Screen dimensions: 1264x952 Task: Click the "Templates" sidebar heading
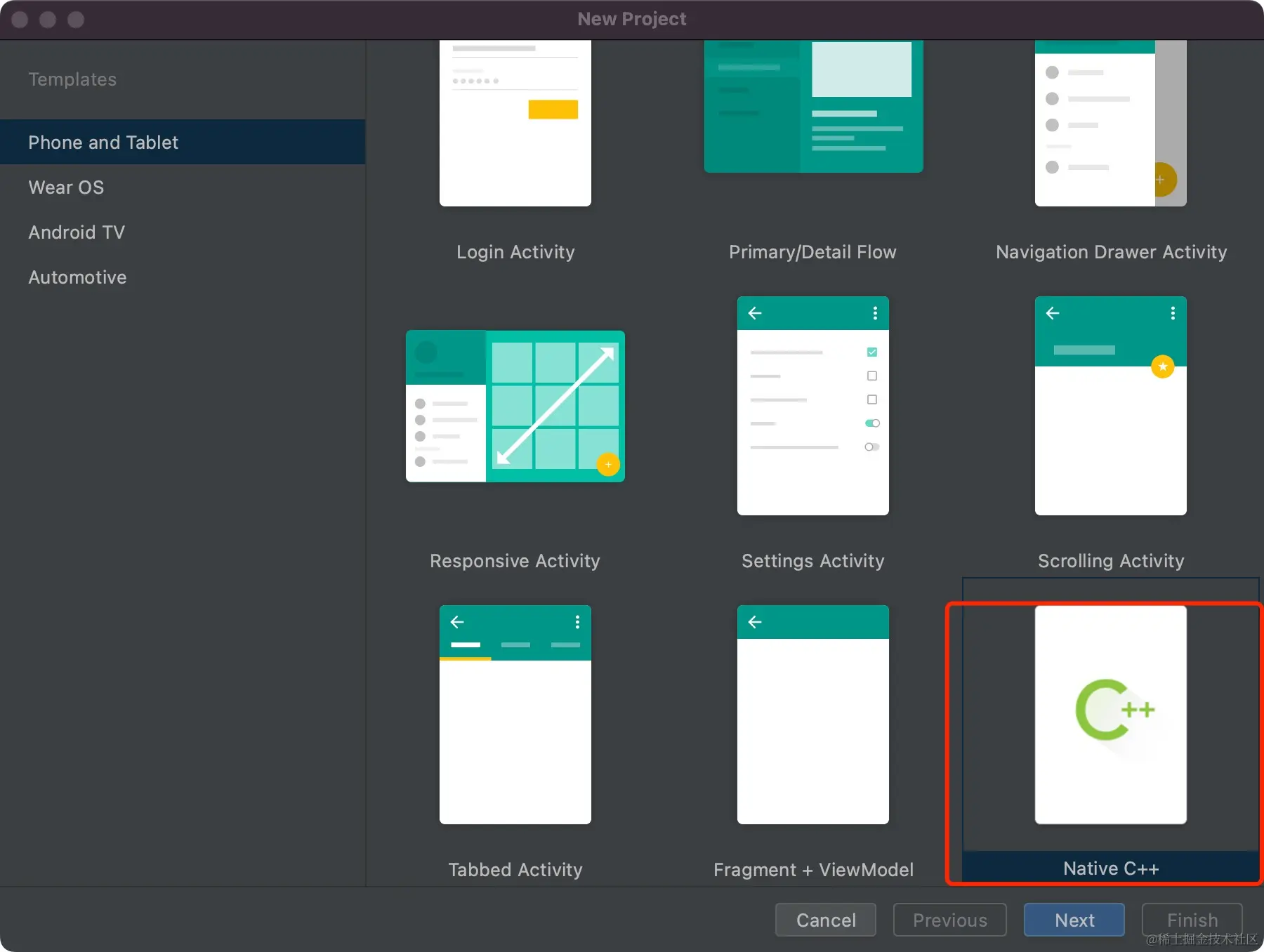coord(72,79)
